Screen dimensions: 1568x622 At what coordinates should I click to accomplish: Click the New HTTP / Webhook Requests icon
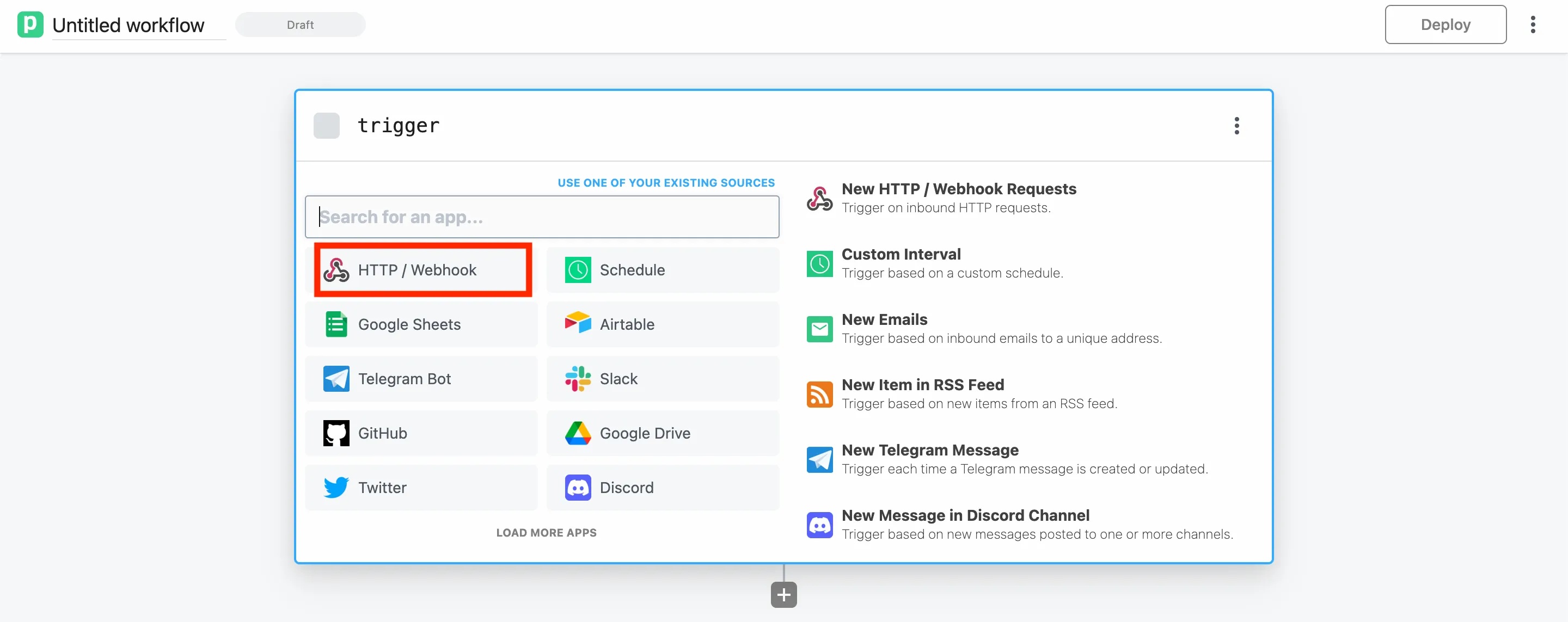pos(819,199)
